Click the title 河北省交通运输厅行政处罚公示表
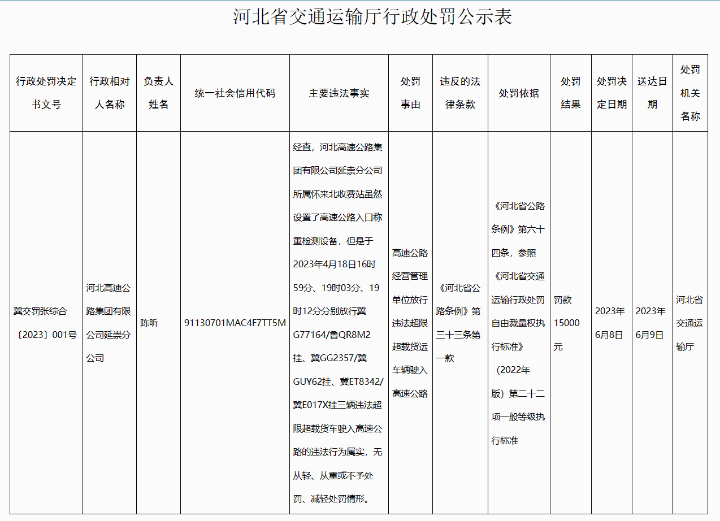 coord(372,17)
